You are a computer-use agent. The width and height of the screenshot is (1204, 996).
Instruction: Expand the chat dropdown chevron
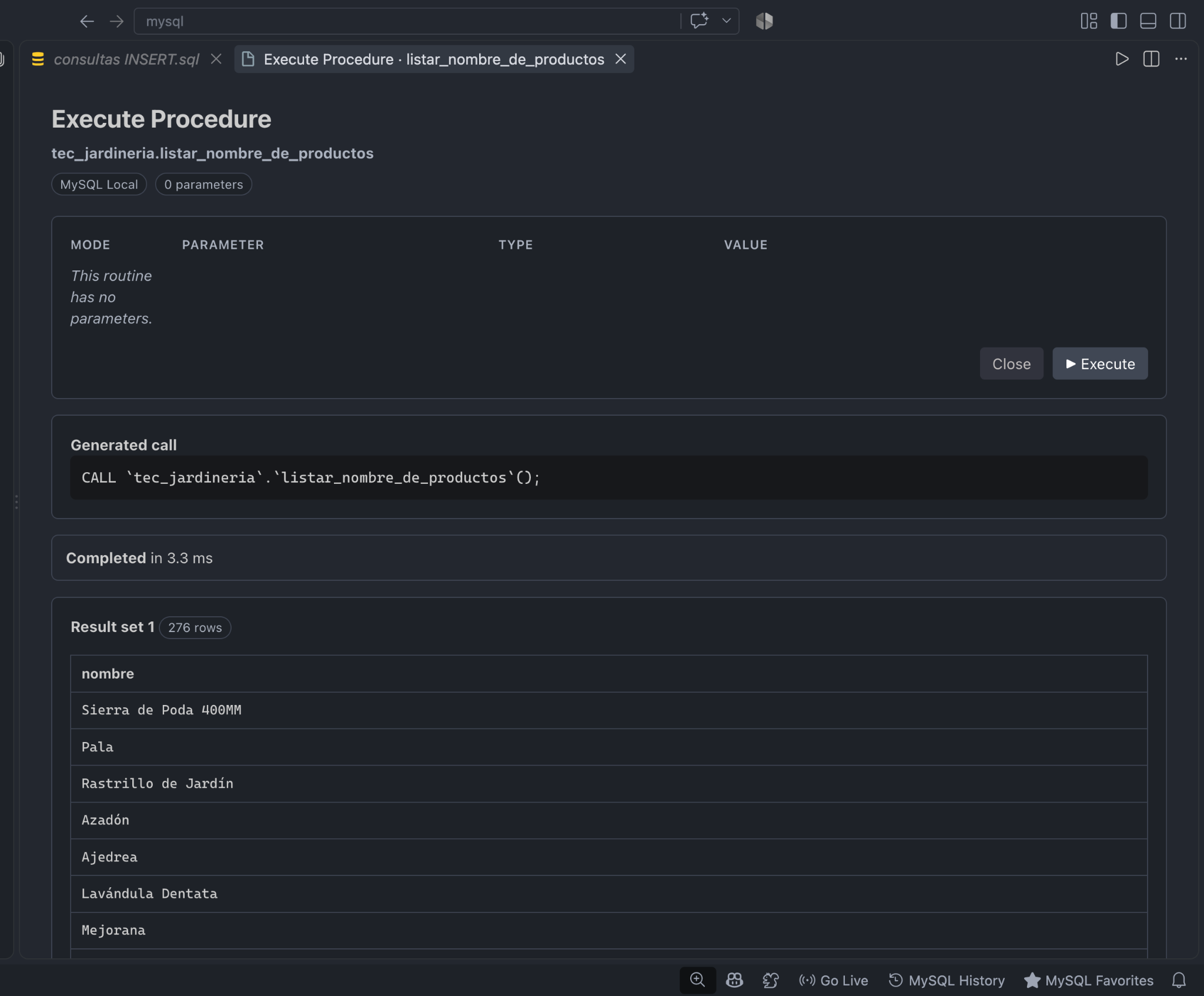click(727, 21)
